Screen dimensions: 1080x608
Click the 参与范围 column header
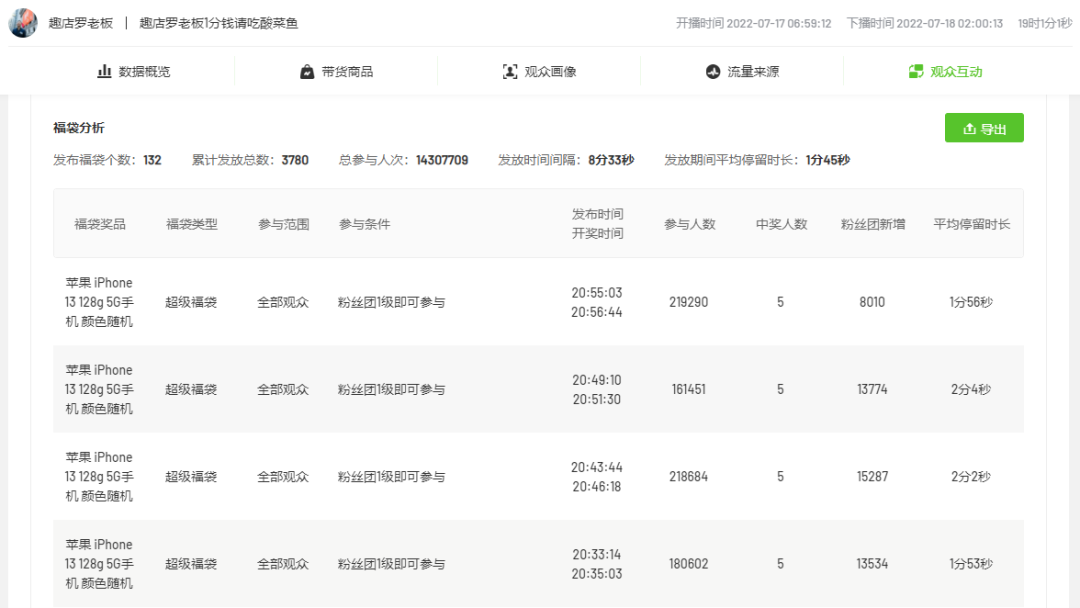tap(283, 224)
